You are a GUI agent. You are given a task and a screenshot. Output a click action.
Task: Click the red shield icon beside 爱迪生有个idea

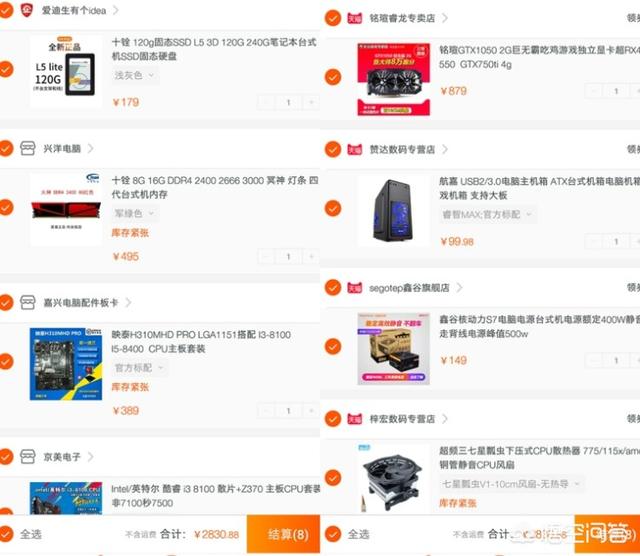coord(27,10)
